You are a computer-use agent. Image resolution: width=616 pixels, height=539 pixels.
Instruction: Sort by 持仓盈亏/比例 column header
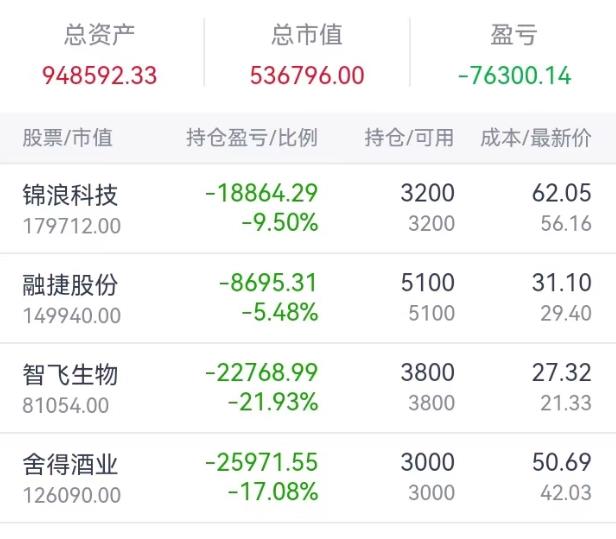coord(251,138)
